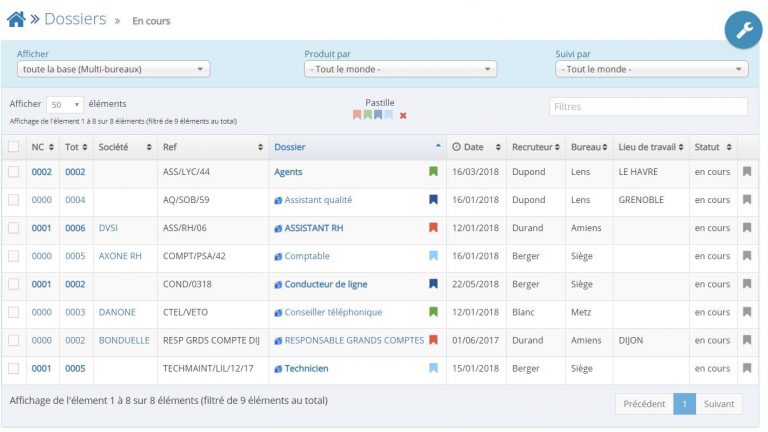Filter by the red pastille swatch
The height and width of the screenshot is (432, 768).
point(357,115)
